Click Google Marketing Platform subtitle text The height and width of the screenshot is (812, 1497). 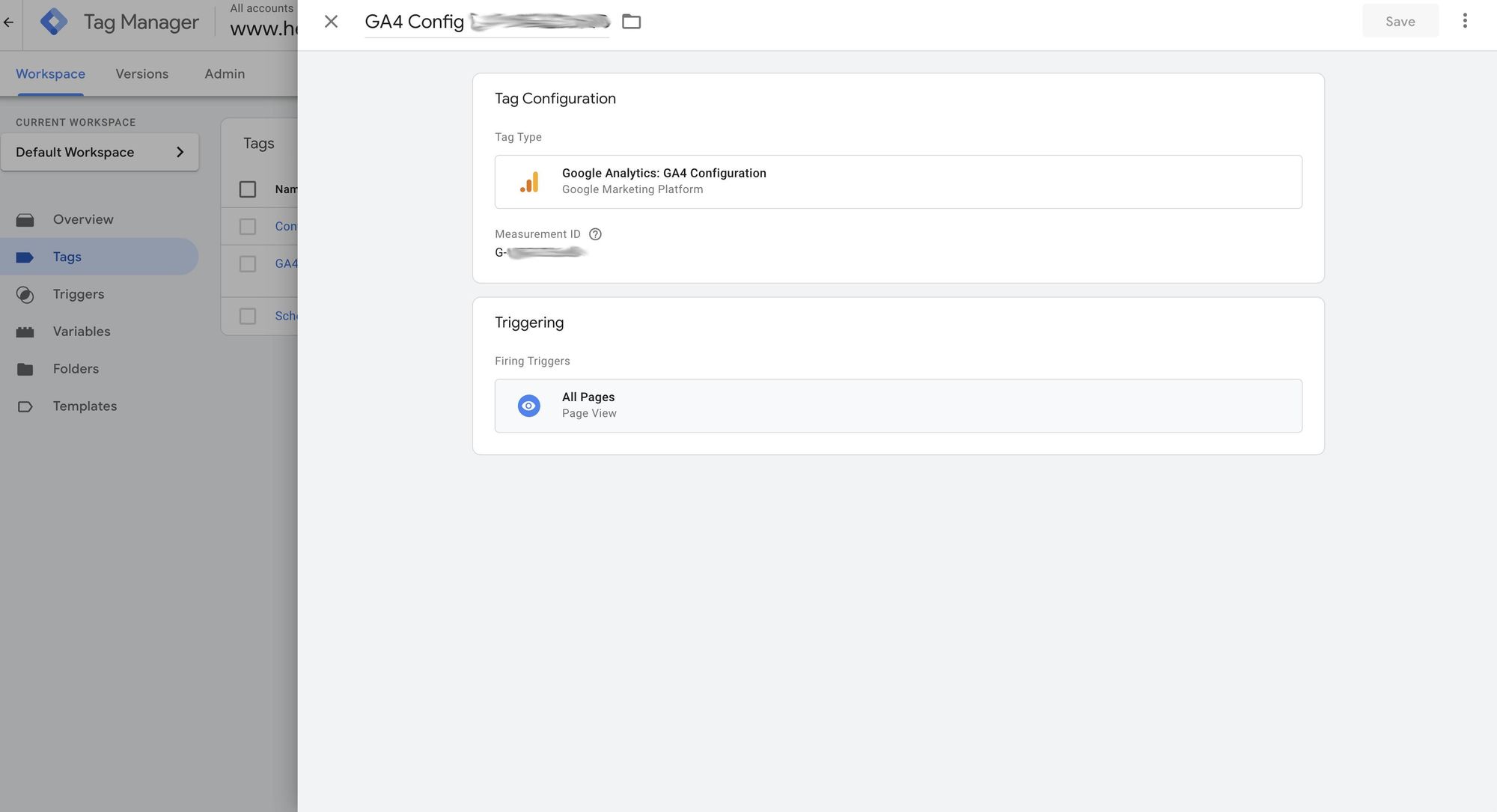[632, 190]
